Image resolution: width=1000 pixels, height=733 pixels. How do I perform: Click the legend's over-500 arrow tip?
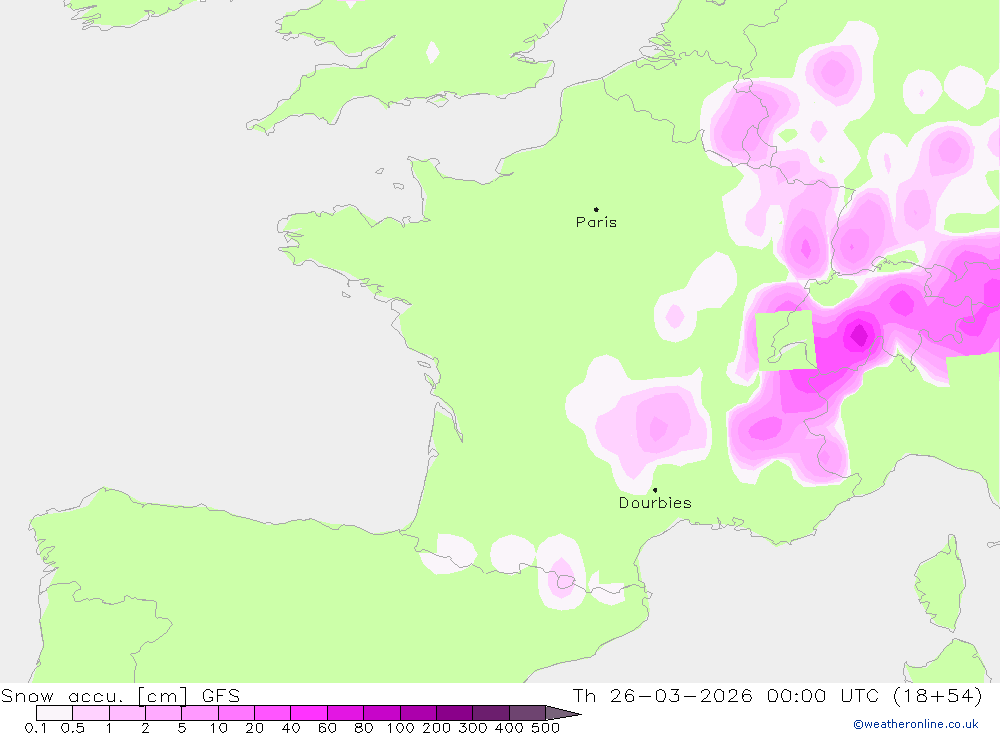(x=564, y=713)
